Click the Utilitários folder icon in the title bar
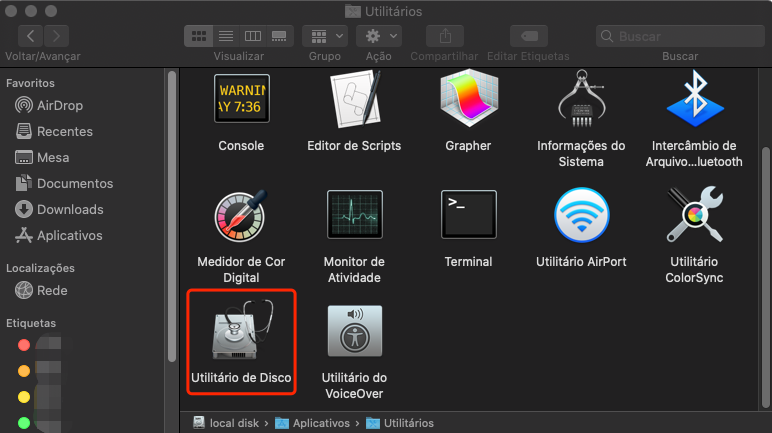Screen dimensions: 772x433 pyautogui.click(x=353, y=11)
